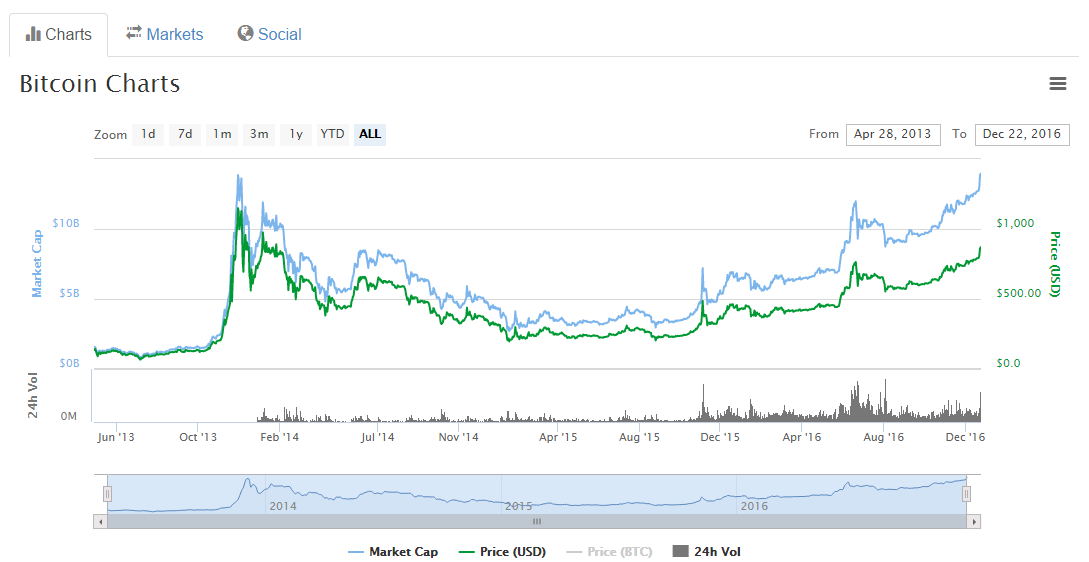Click the Apr '15 axis label

(558, 437)
